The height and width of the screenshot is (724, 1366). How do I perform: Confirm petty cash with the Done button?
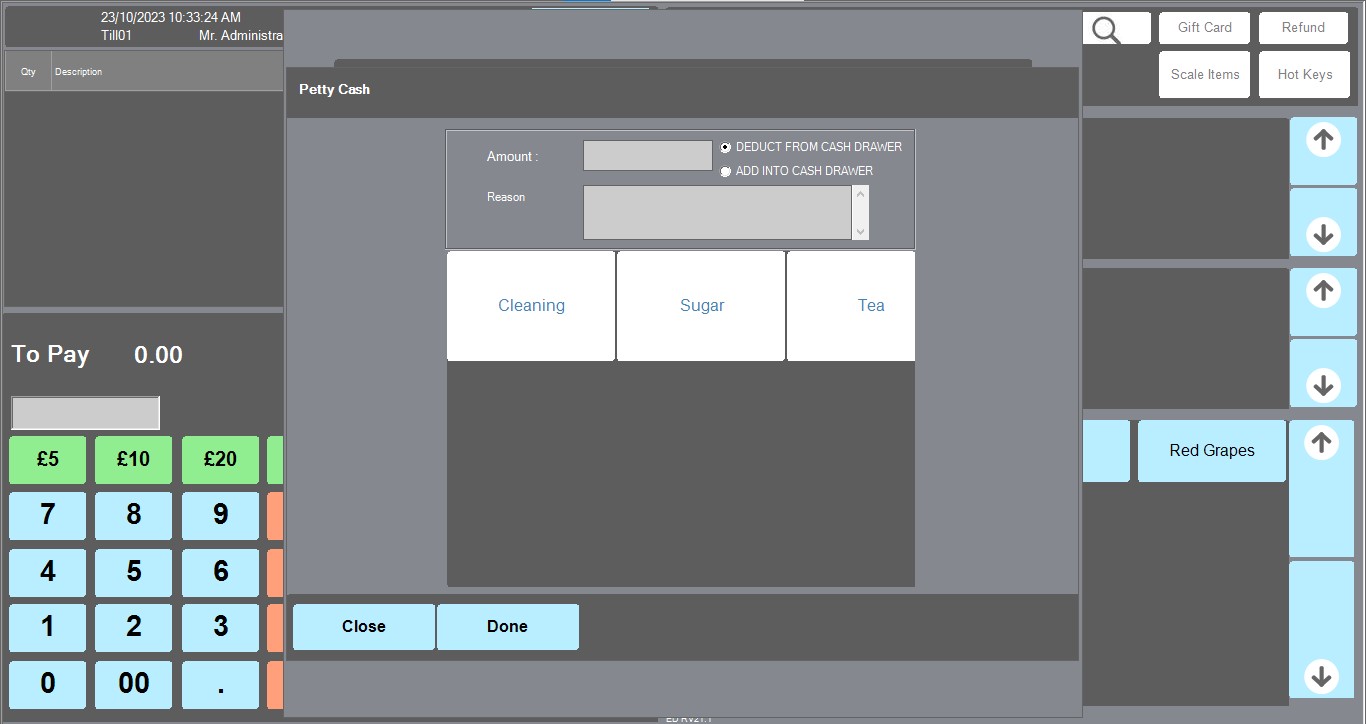tap(507, 627)
